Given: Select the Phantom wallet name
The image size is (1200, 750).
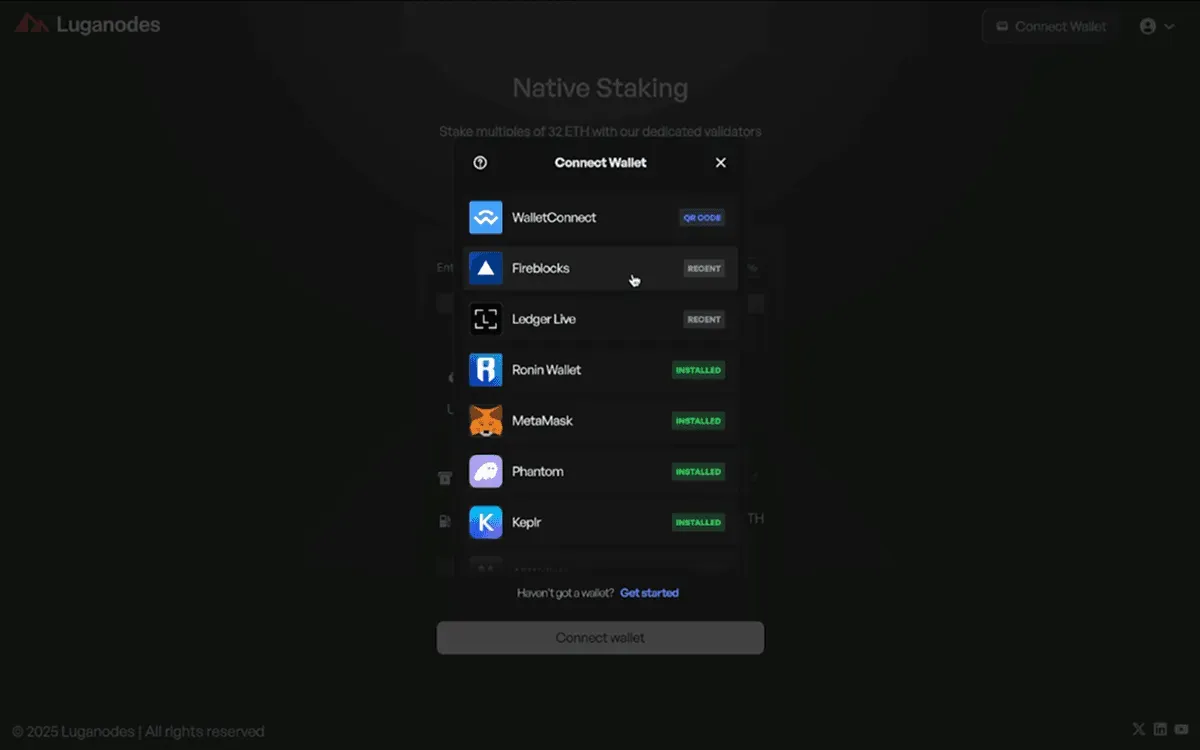Looking at the screenshot, I should [538, 472].
